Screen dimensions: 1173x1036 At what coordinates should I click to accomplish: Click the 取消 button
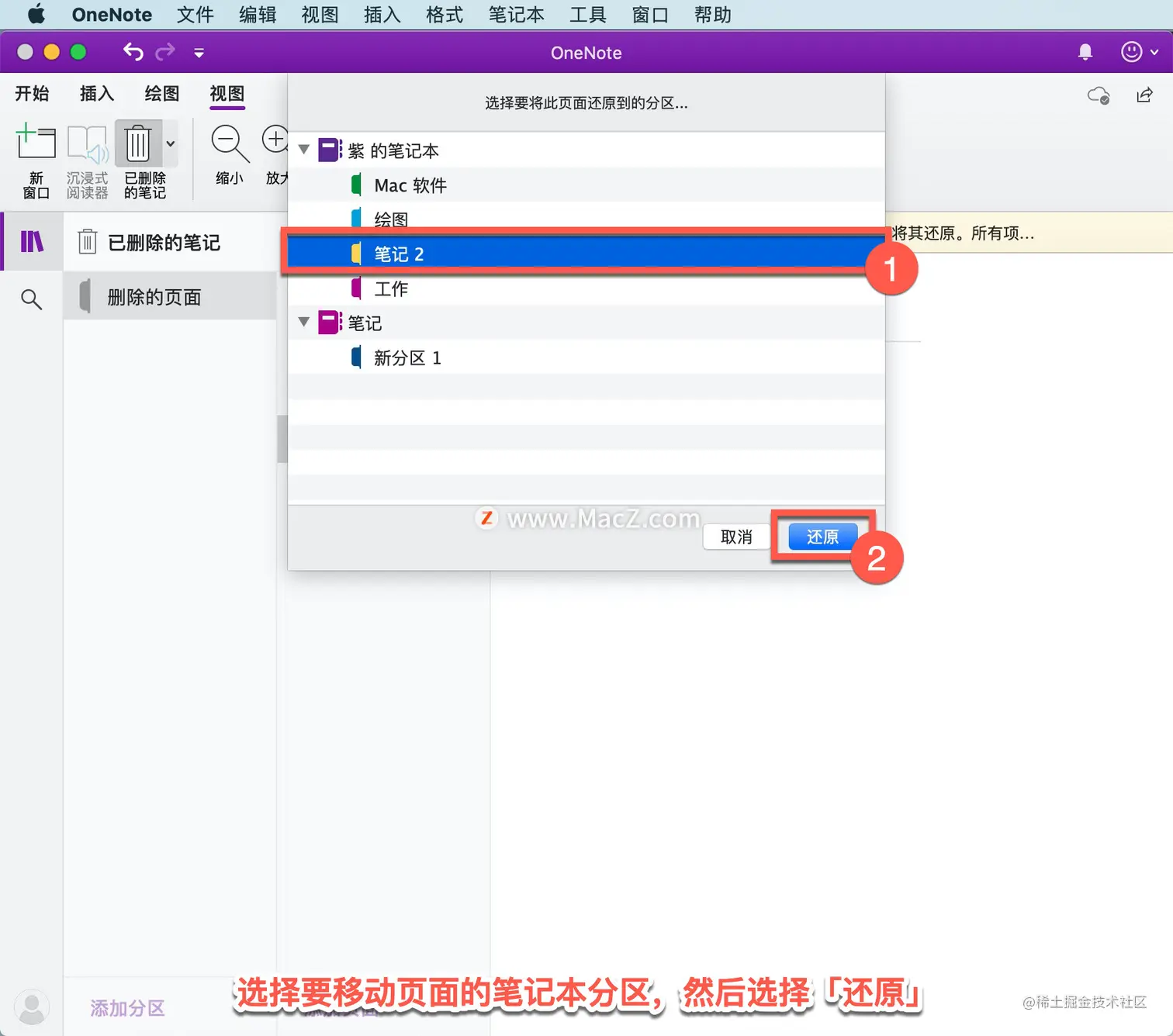click(x=736, y=537)
